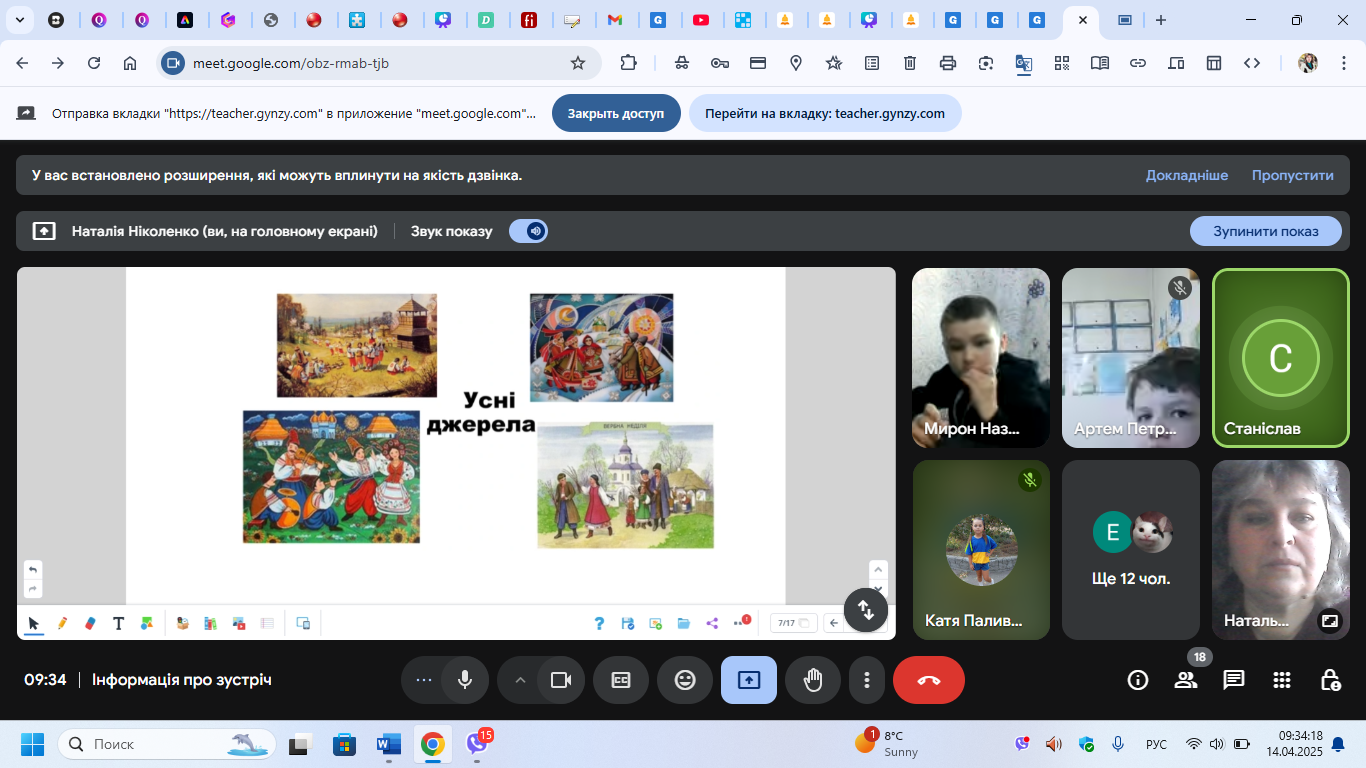
Task: Open page overview showing 7/17
Action: pos(794,623)
